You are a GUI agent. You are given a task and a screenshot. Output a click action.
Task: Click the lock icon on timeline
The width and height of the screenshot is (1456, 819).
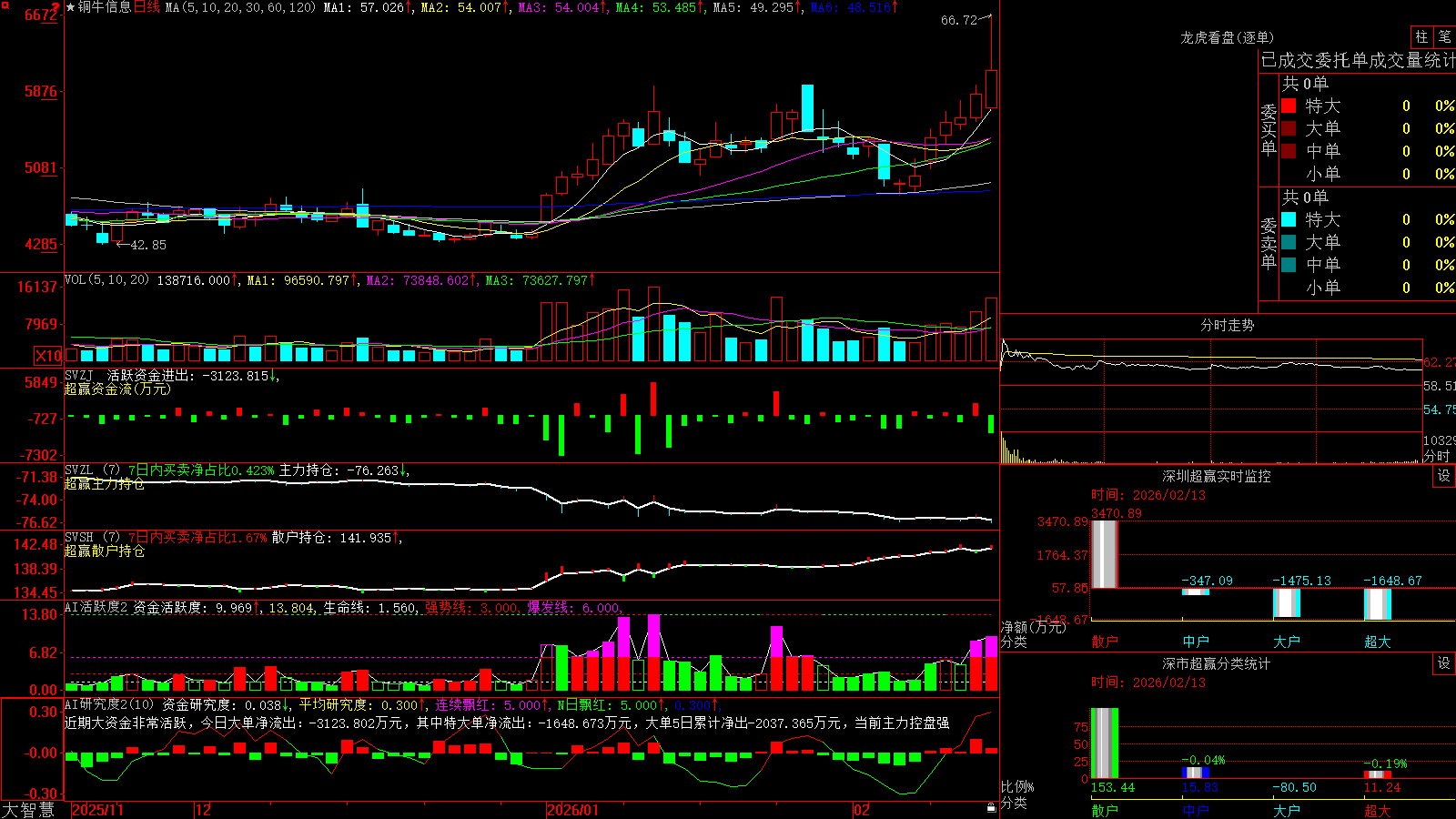pos(992,808)
